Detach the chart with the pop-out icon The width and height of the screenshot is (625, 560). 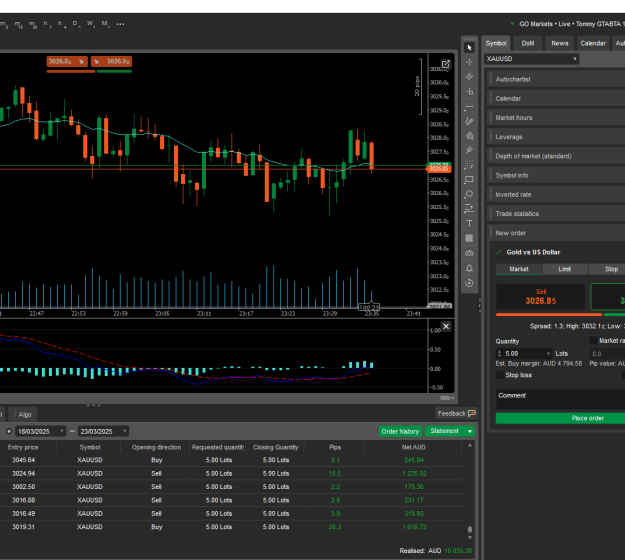point(445,64)
